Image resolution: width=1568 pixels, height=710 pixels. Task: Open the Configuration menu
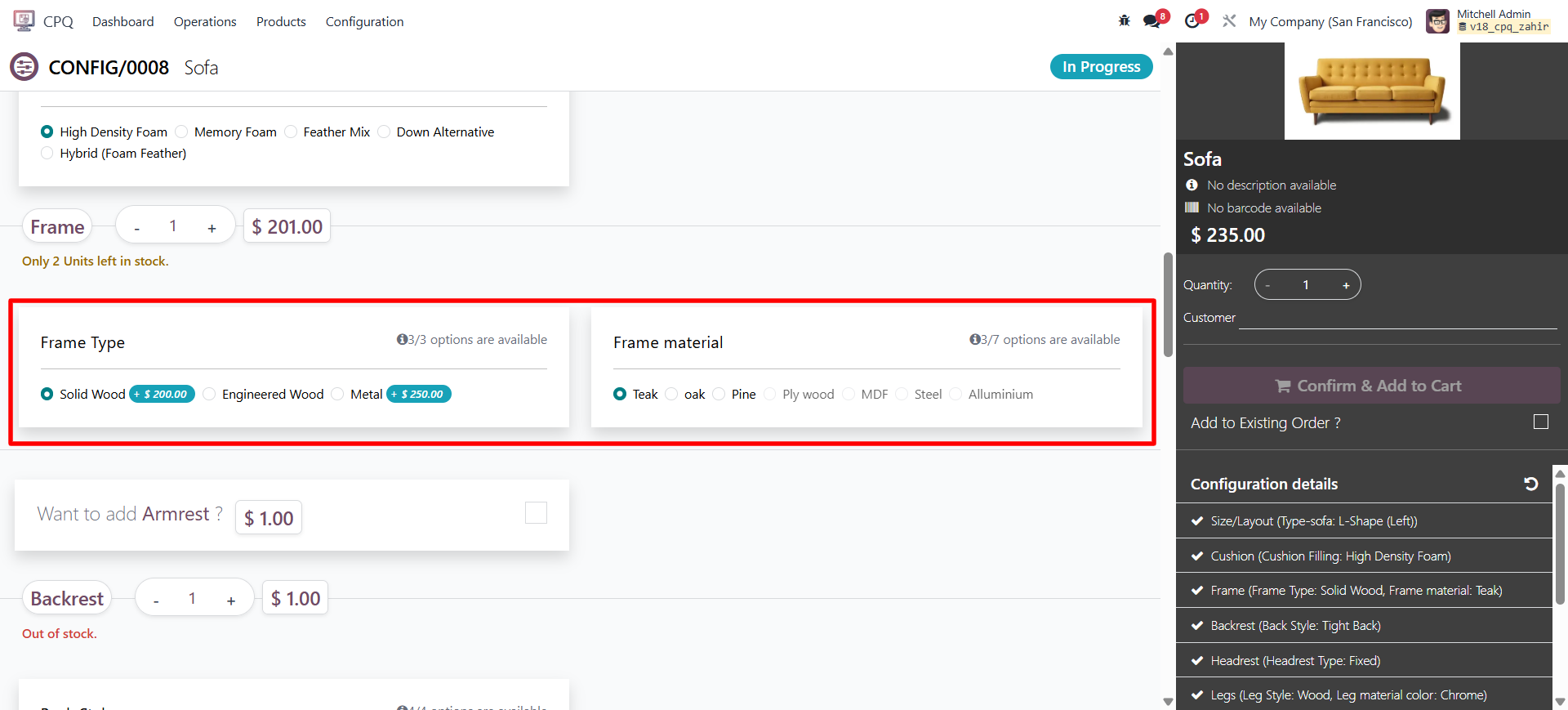tap(364, 22)
